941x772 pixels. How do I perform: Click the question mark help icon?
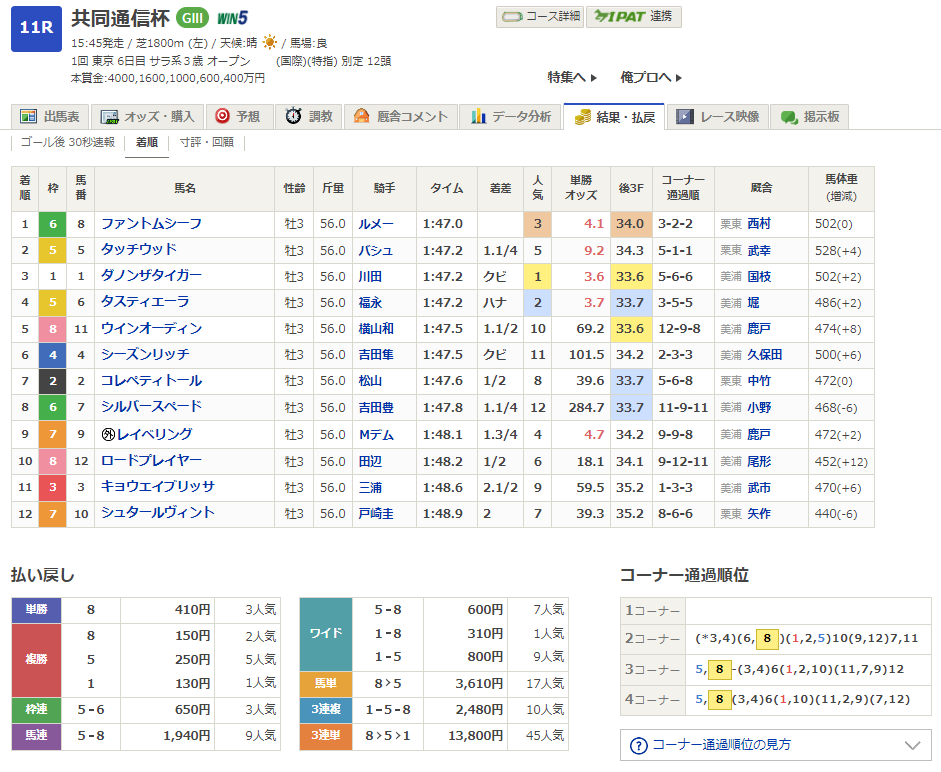(639, 745)
